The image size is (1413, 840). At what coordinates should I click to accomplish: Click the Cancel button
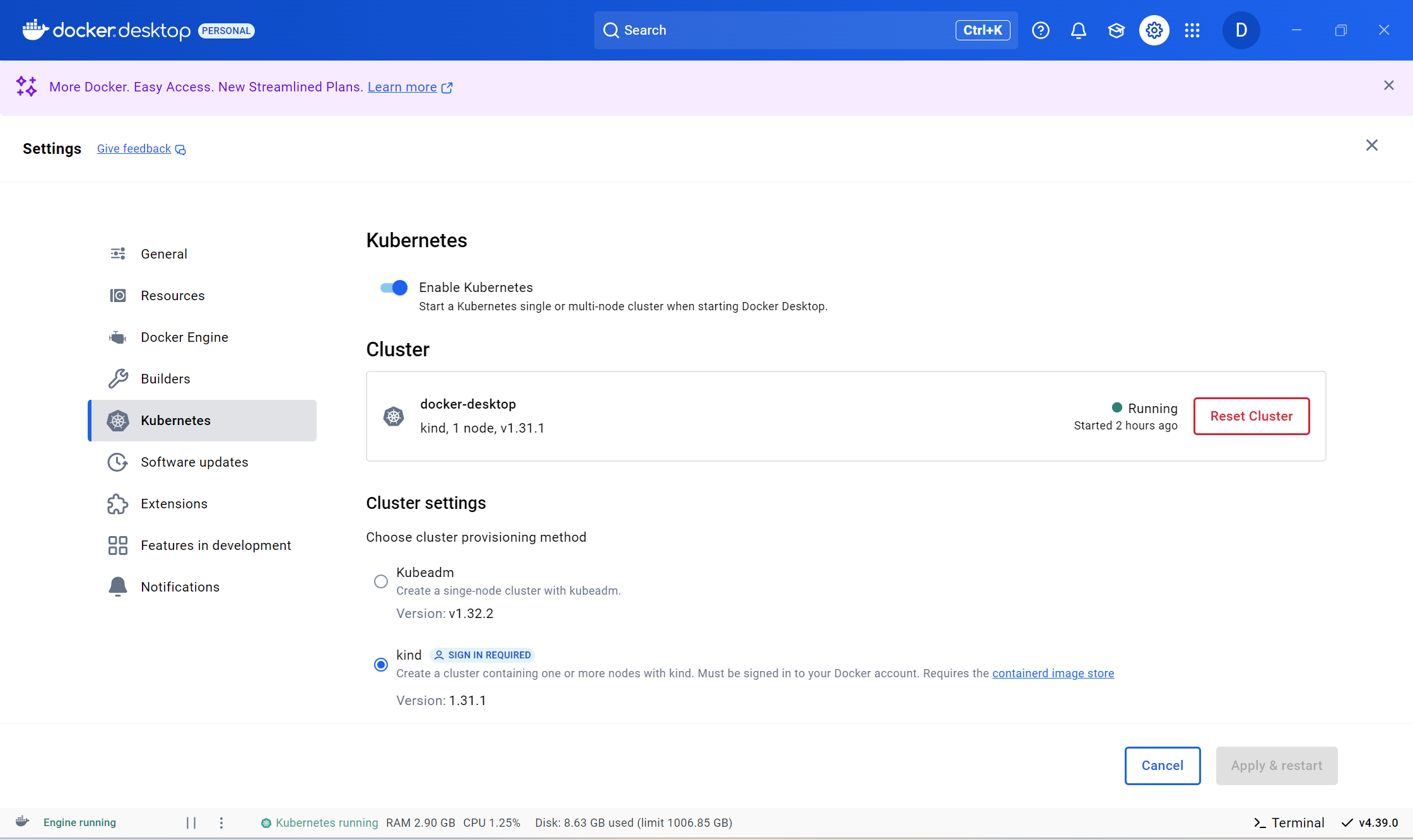click(x=1163, y=766)
